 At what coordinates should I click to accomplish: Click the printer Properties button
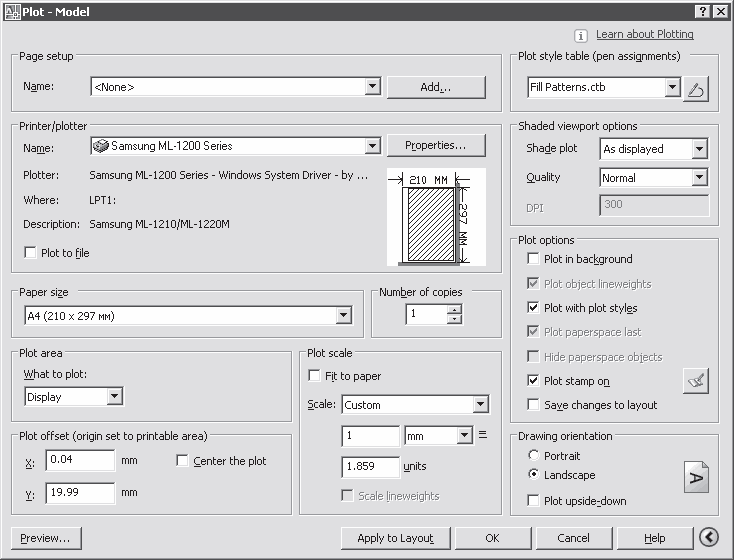(x=435, y=146)
